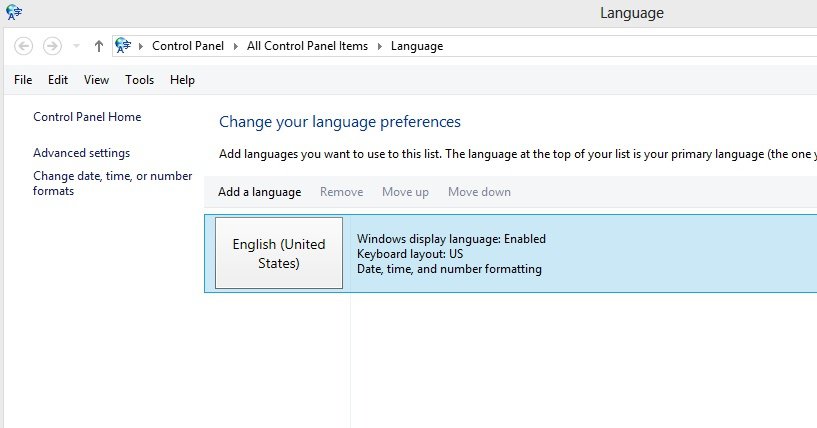
Task: Expand the chevron after Control Panel breadcrumb
Action: pyautogui.click(x=236, y=46)
